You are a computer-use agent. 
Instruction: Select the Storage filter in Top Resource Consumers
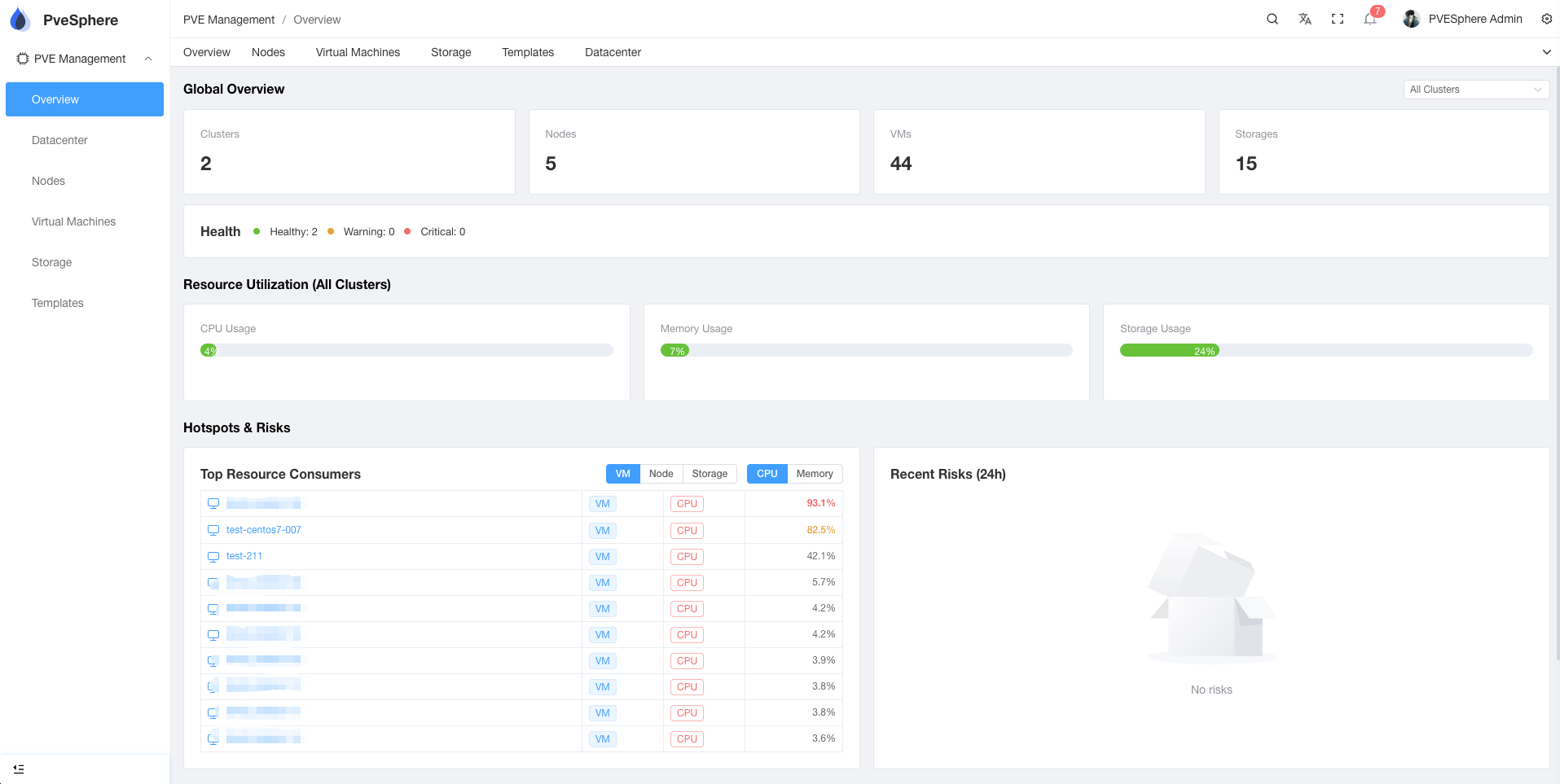709,473
